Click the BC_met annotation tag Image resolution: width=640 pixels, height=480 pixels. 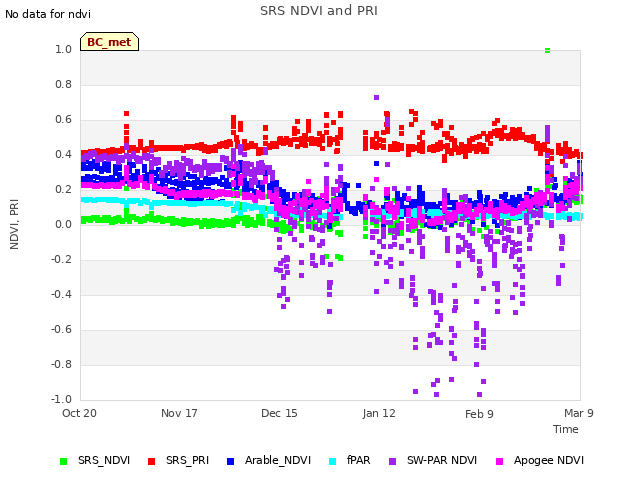click(x=109, y=42)
